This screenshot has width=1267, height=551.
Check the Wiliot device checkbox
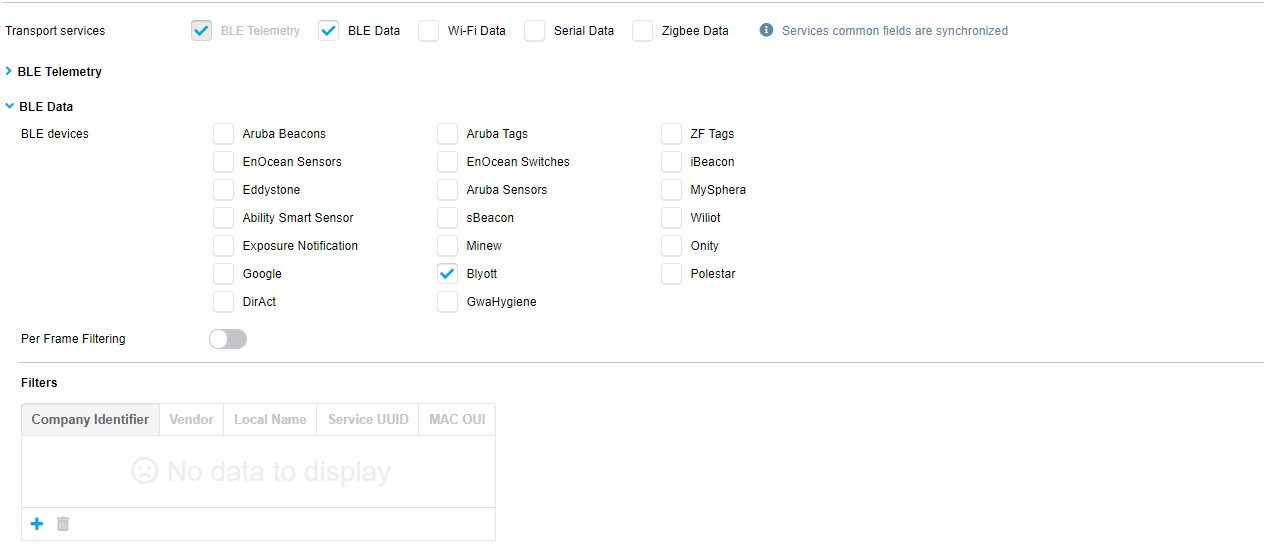click(672, 218)
